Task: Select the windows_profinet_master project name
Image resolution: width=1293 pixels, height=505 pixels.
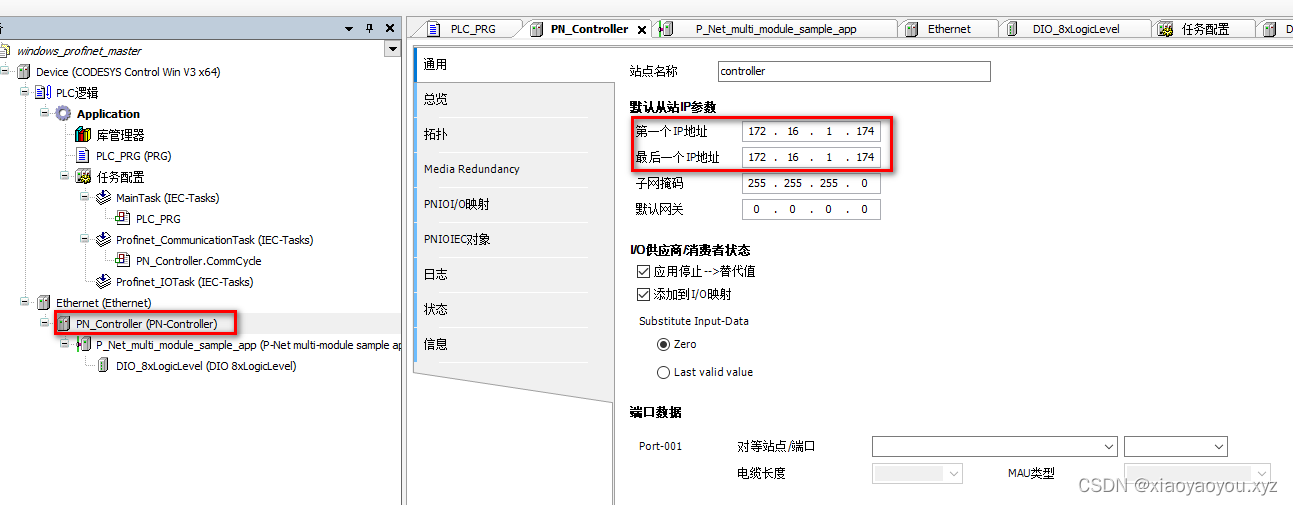Action: (x=79, y=50)
